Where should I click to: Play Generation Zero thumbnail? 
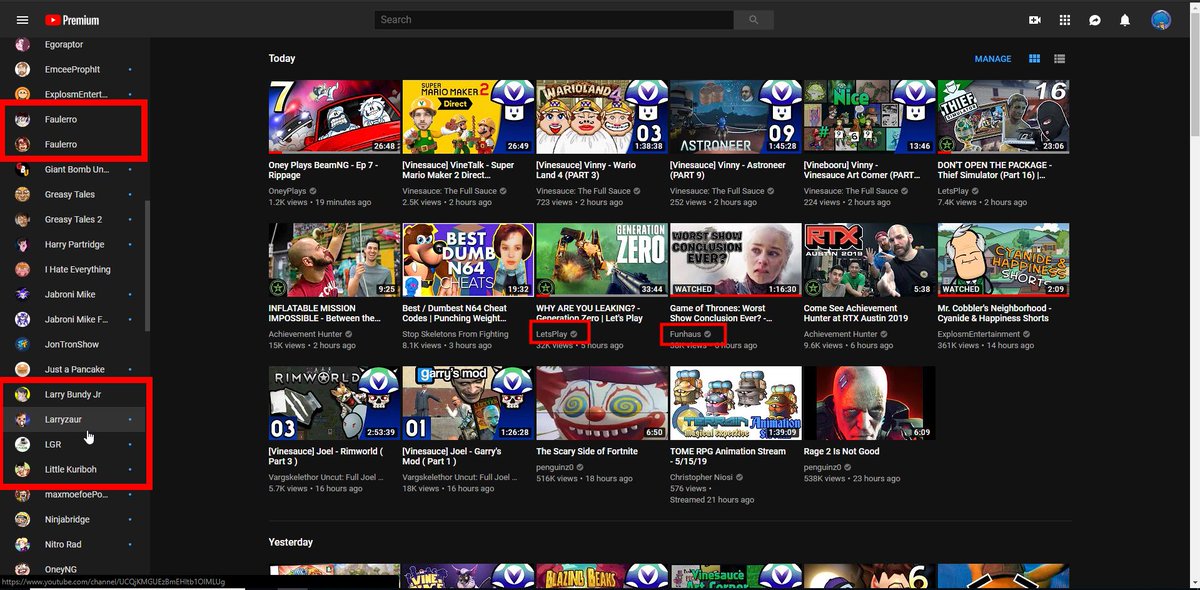pyautogui.click(x=602, y=260)
